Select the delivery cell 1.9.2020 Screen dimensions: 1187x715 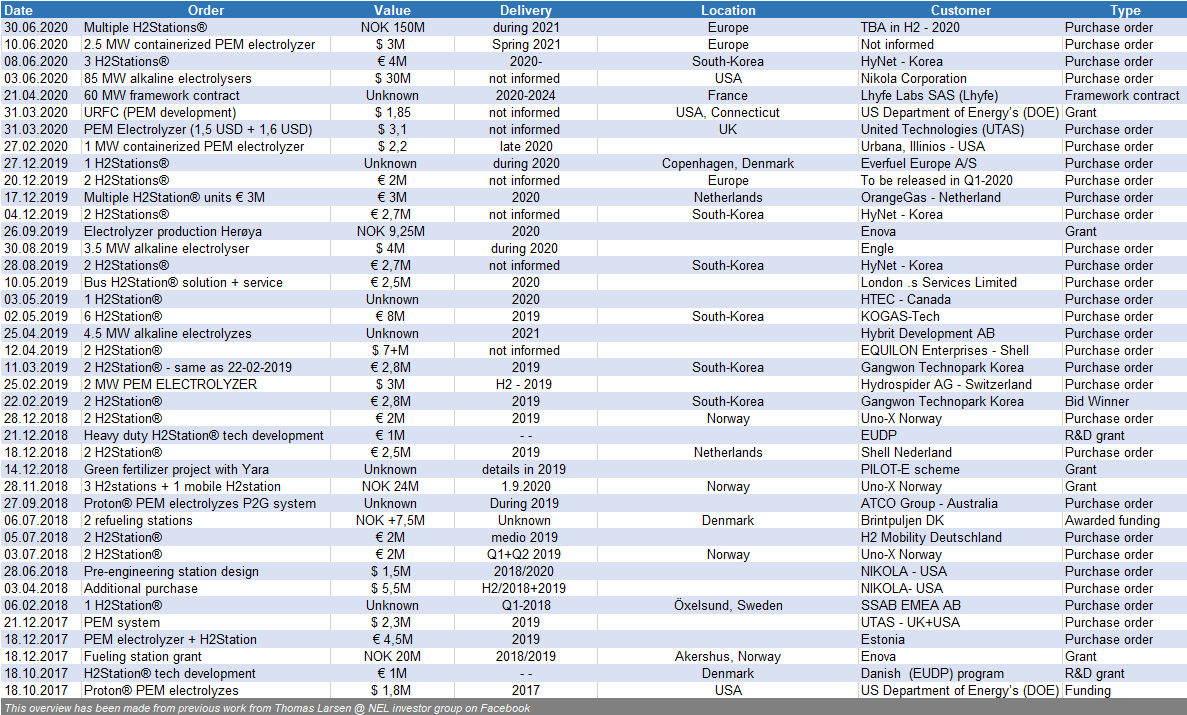[x=525, y=487]
